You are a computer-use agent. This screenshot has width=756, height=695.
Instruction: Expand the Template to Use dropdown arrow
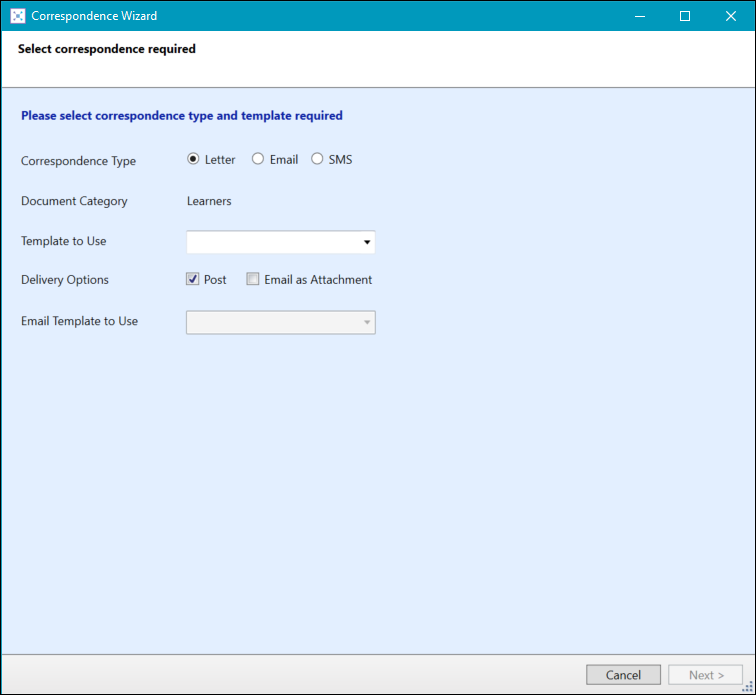coord(367,242)
